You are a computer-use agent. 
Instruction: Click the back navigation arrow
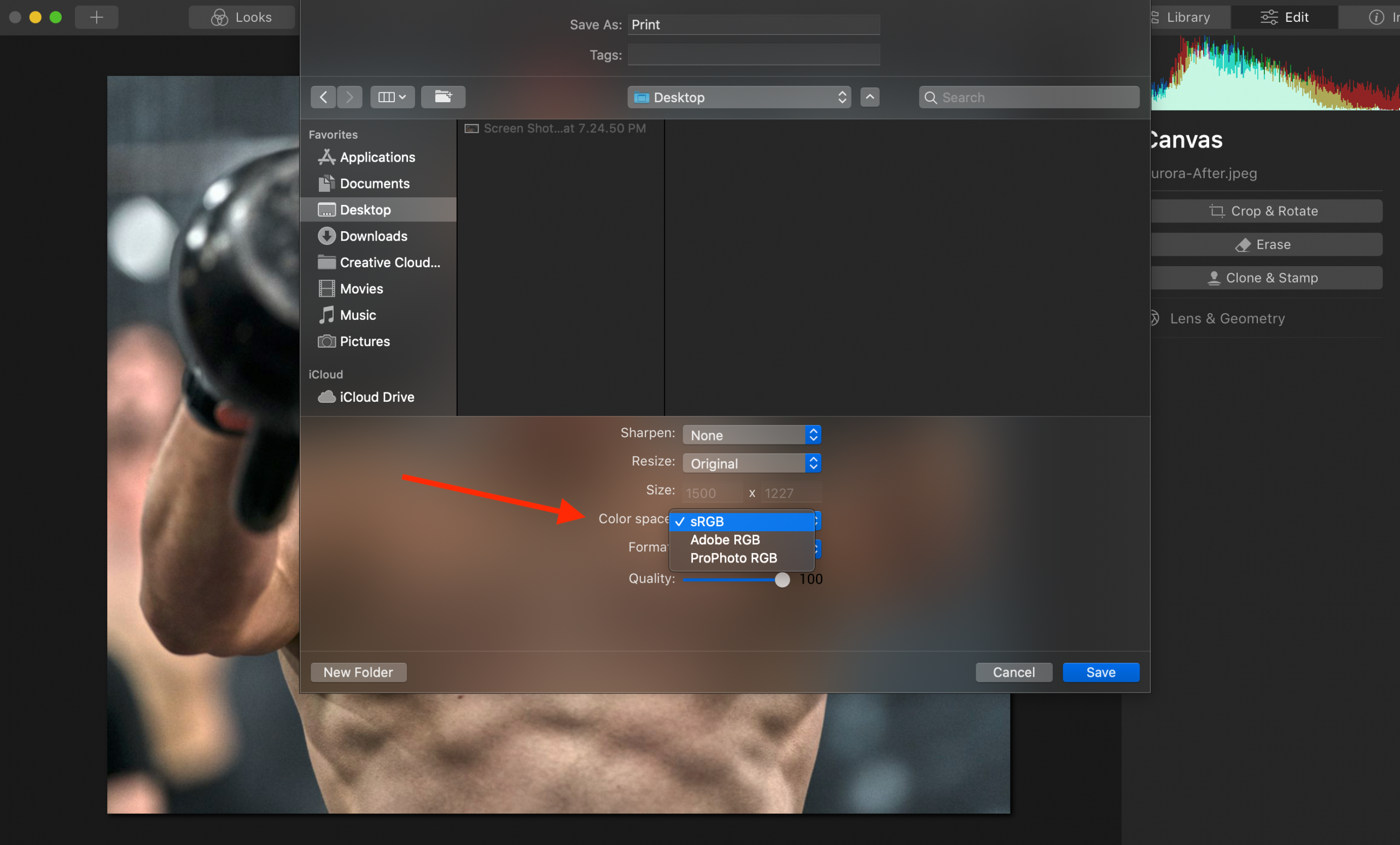323,97
